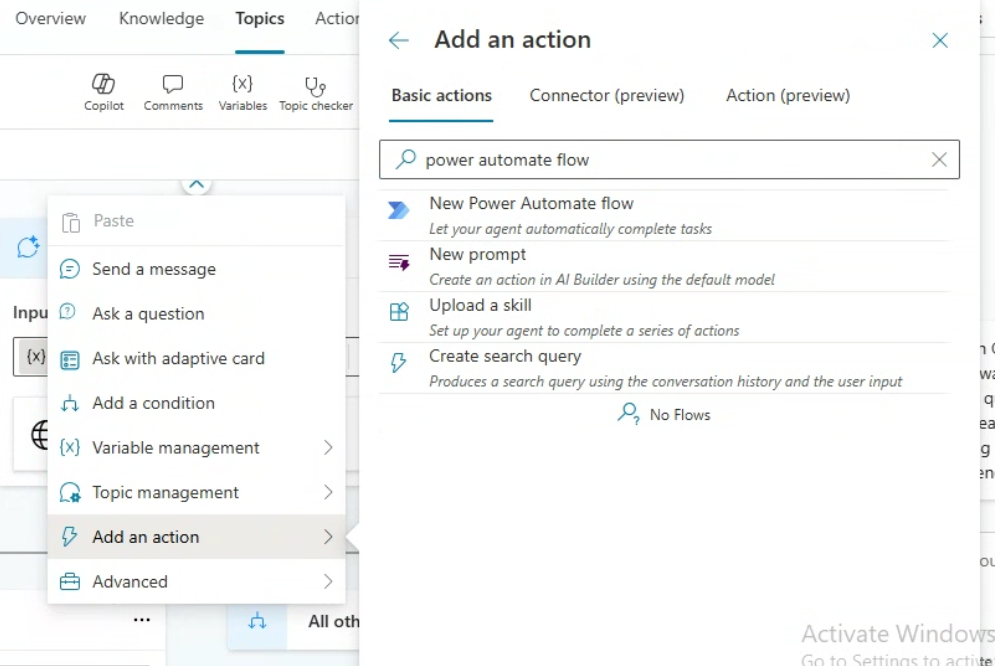Select New Power Automate flow
This screenshot has height=666, width=995.
tap(531, 204)
